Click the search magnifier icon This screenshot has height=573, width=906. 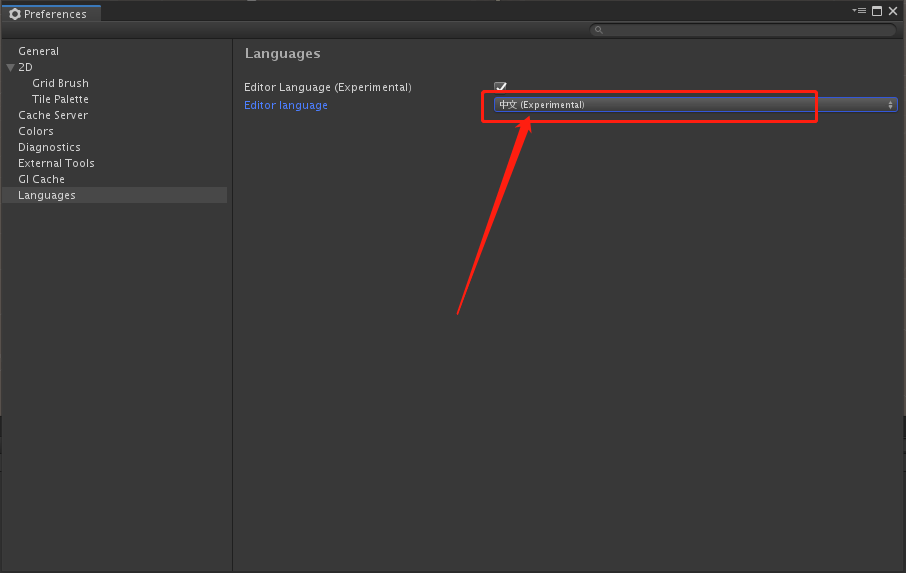click(599, 29)
